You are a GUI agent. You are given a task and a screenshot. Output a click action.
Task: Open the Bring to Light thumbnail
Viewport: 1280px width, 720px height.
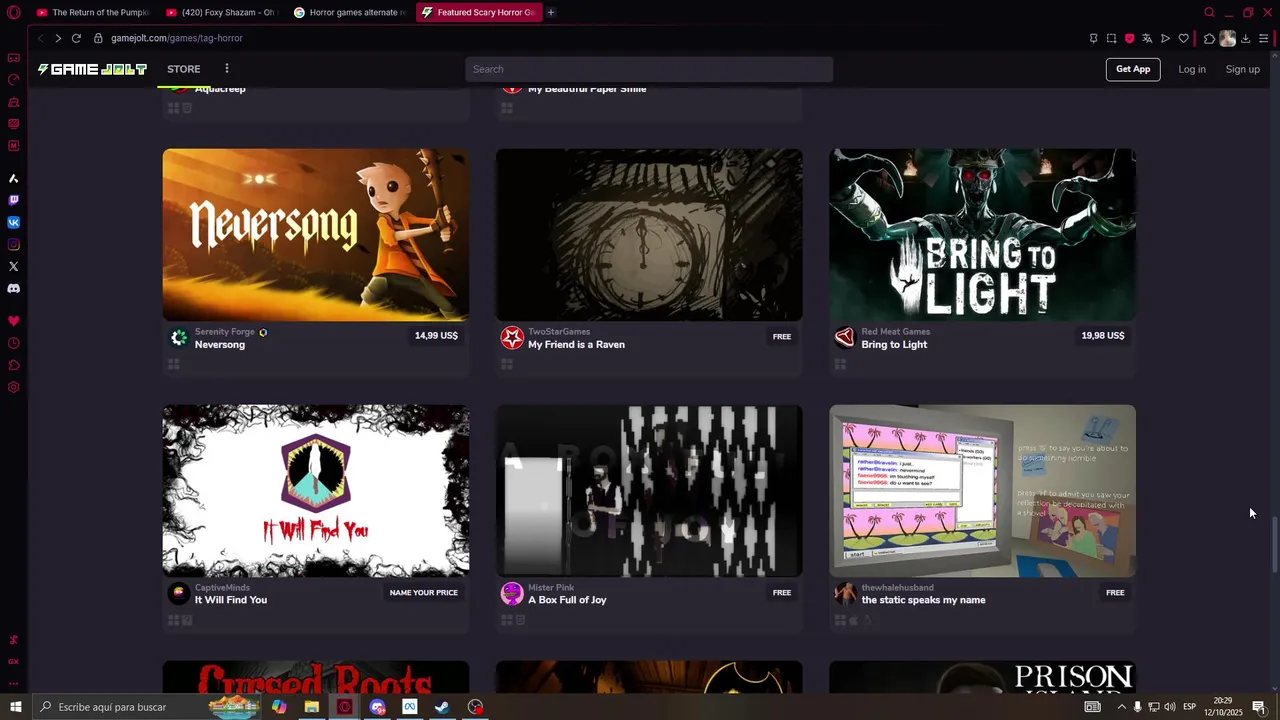[x=982, y=235]
